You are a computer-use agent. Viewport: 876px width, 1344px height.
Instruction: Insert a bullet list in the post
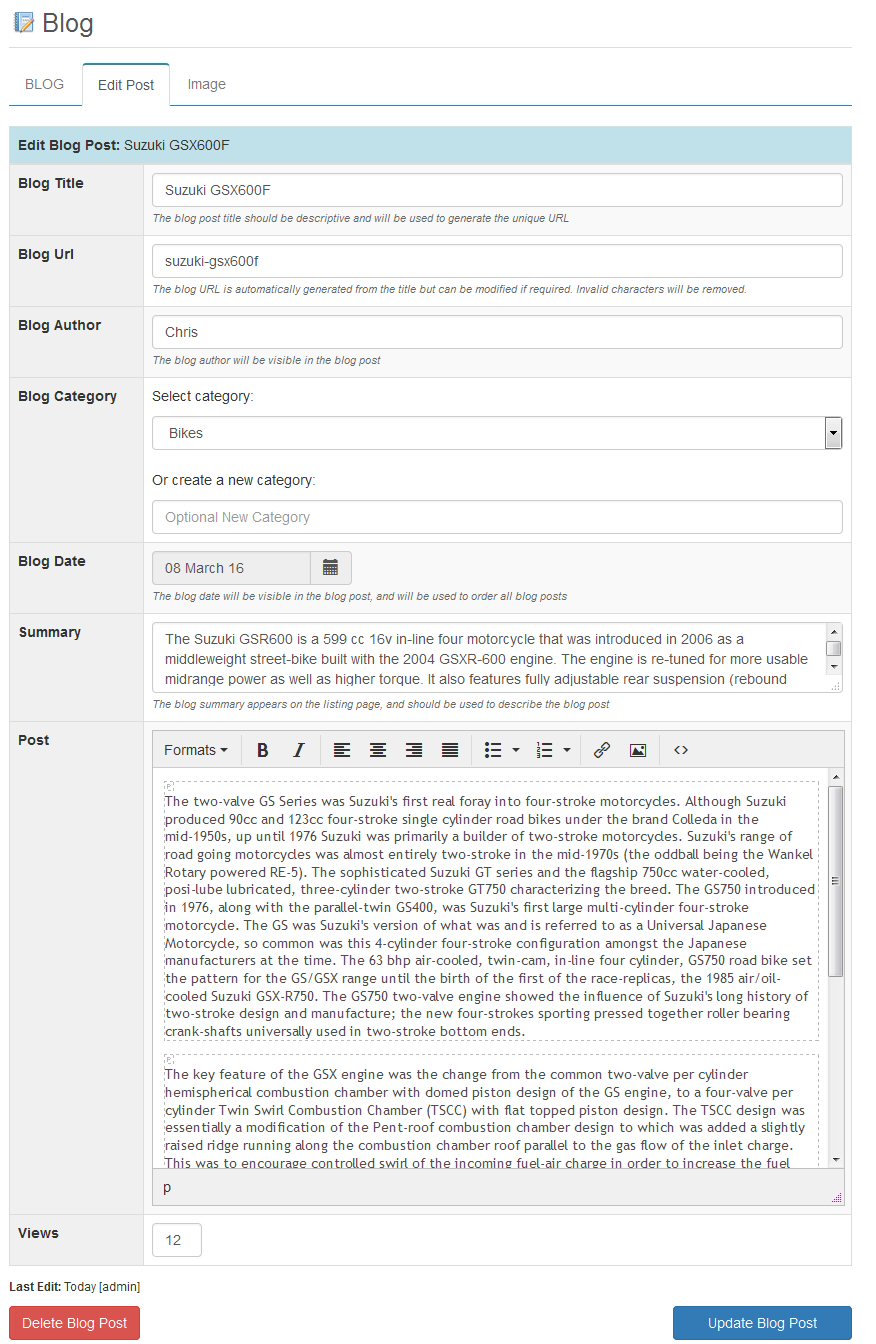click(x=492, y=750)
